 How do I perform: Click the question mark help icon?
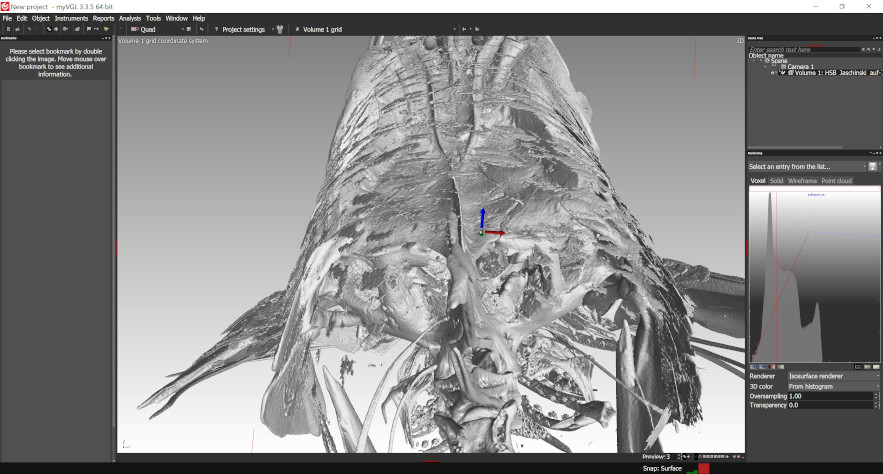(216, 29)
